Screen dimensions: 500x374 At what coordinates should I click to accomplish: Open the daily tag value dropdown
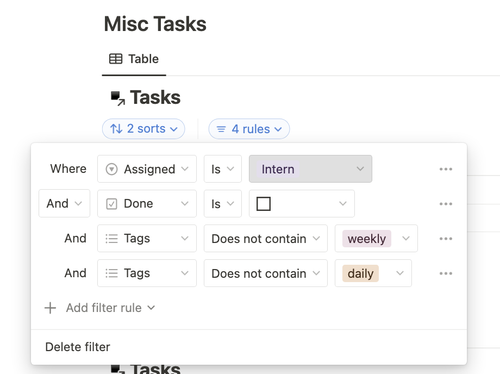pos(373,273)
